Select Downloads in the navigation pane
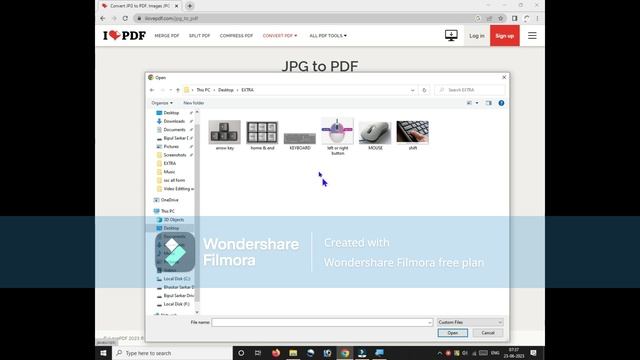The image size is (640, 360). point(174,121)
